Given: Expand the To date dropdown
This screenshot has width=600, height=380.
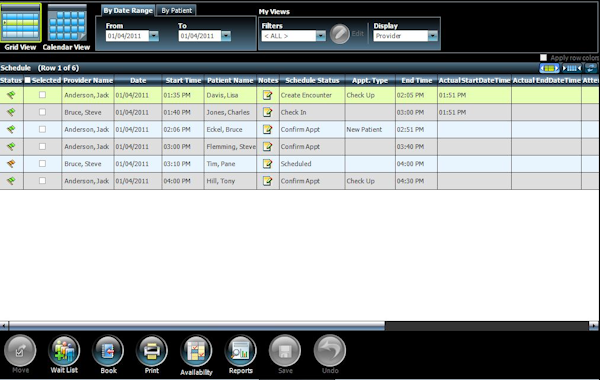Looking at the screenshot, I should pos(226,36).
